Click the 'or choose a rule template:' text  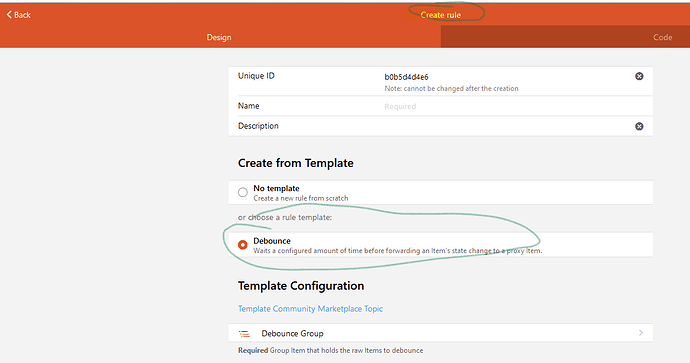pyautogui.click(x=285, y=217)
